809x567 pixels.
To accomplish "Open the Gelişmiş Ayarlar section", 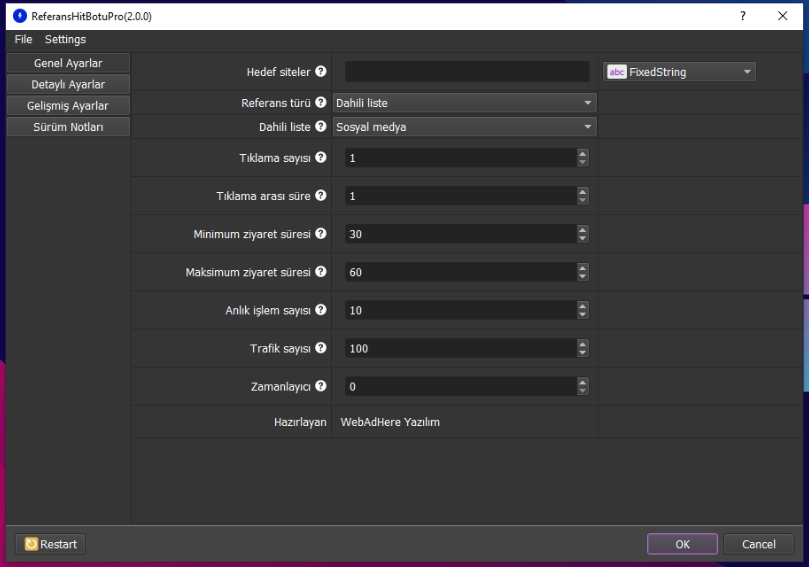I will (68, 106).
